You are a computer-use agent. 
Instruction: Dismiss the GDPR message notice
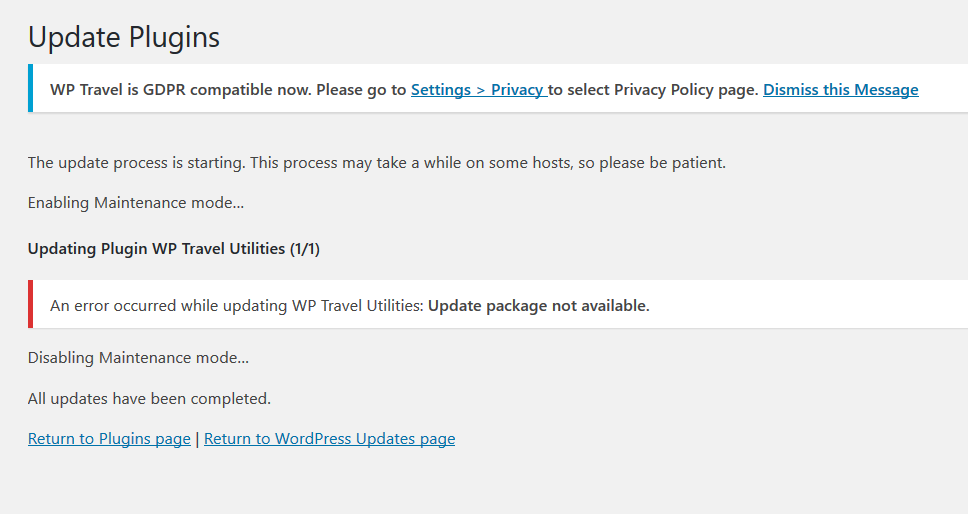tap(840, 90)
